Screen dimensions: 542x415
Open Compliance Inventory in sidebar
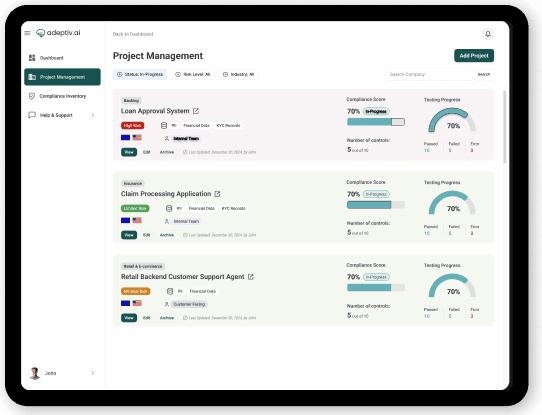[x=62, y=96]
